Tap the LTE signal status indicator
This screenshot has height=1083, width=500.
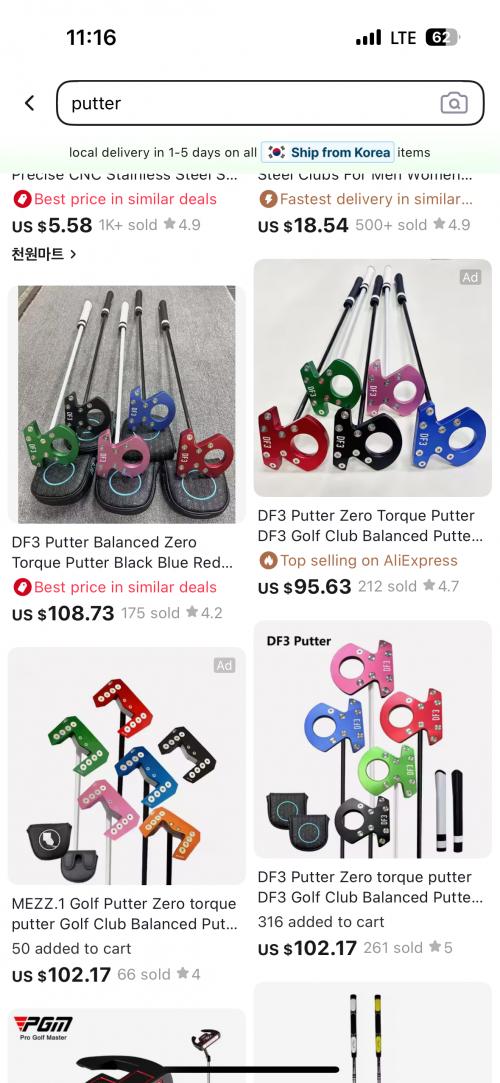coord(403,37)
